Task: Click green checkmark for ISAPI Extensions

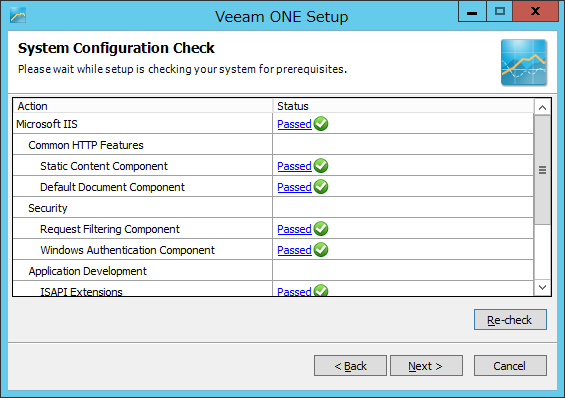Action: [321, 290]
